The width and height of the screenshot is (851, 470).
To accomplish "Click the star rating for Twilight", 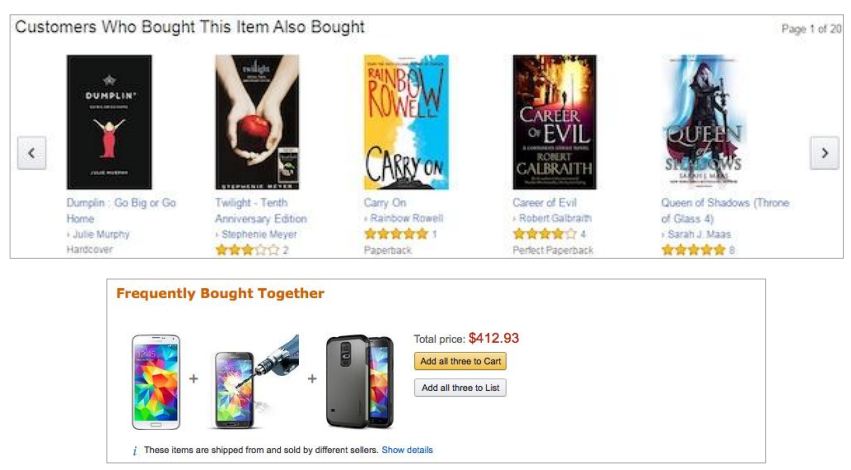I will click(247, 250).
